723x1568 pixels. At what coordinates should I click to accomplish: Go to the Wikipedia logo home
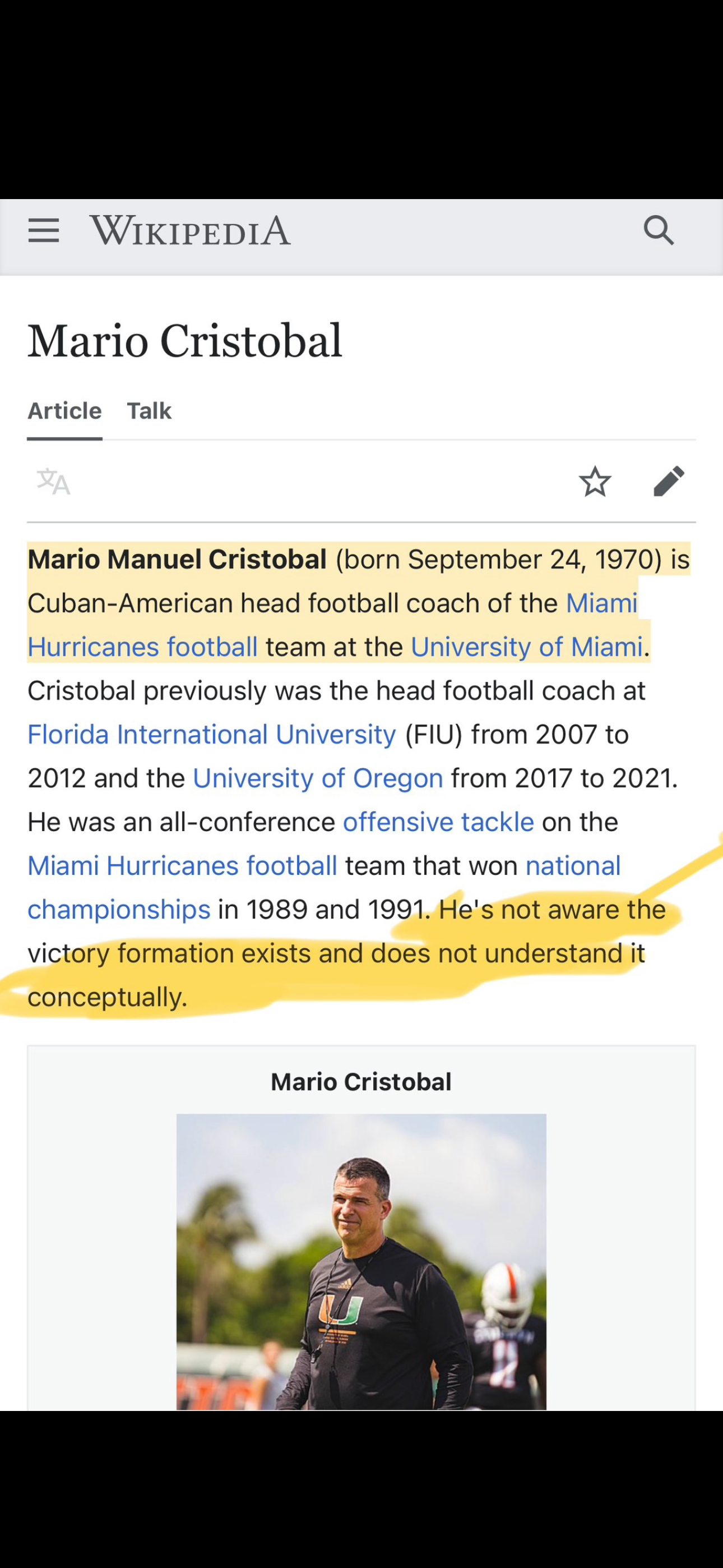191,231
